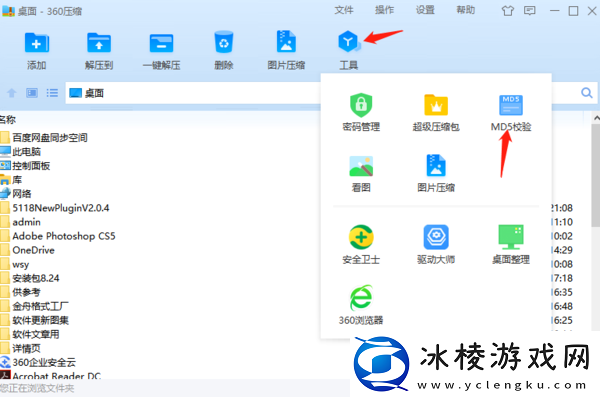
Task: Select the 软件文章用 folder
Action: tap(30, 334)
